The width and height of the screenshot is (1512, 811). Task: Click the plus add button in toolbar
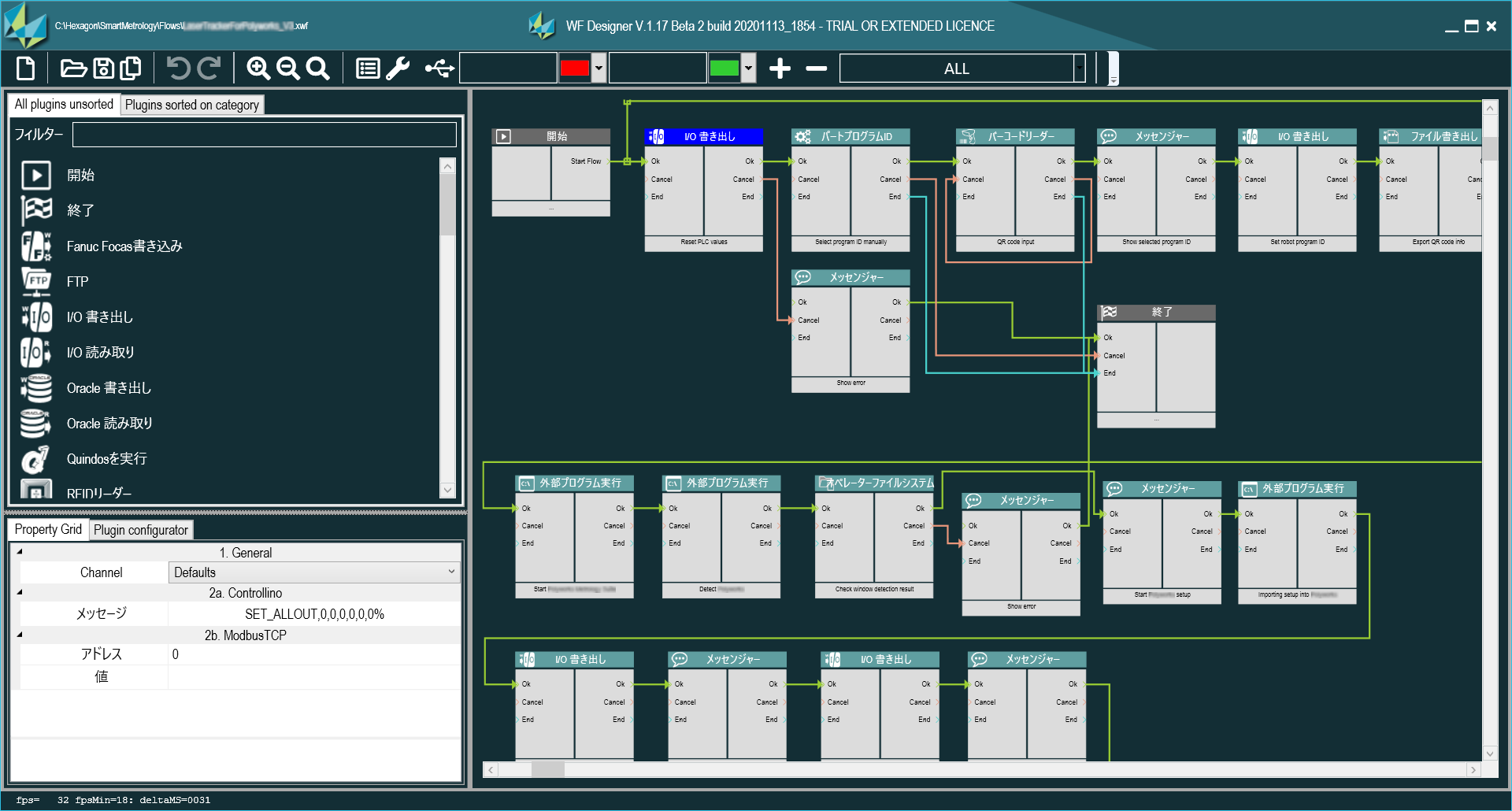pos(780,69)
